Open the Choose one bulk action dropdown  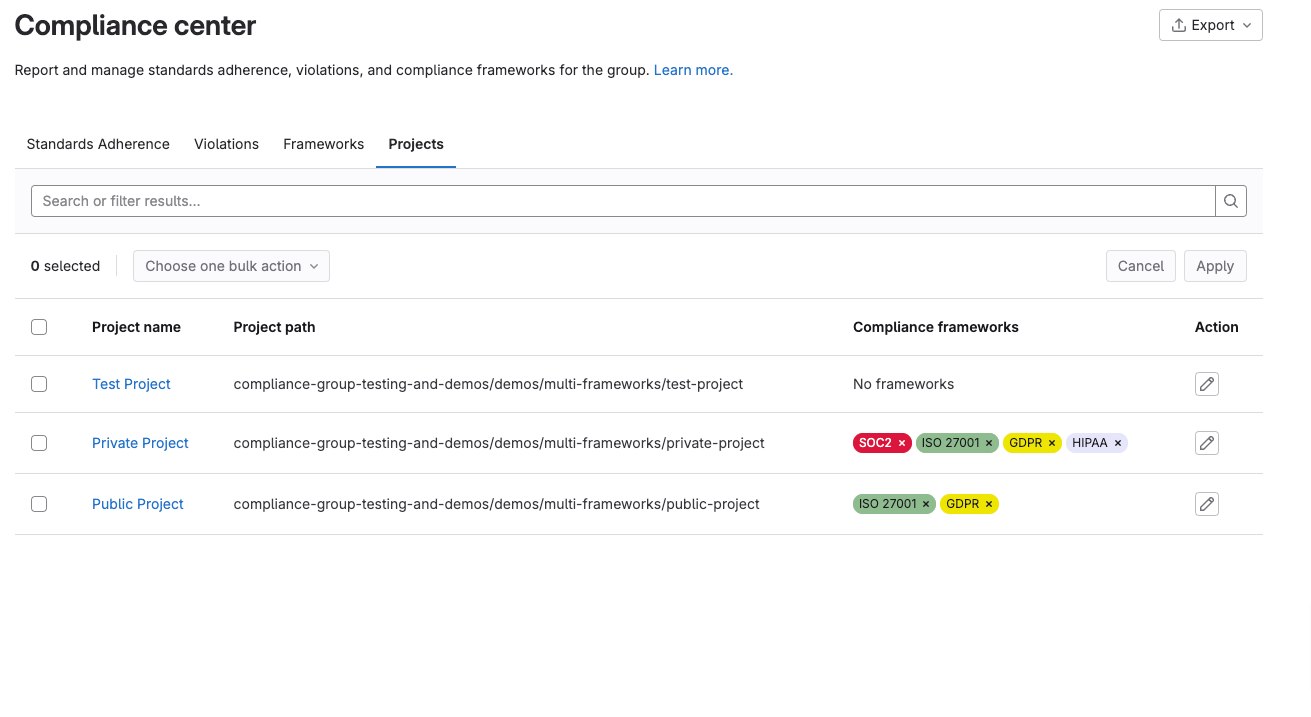click(x=231, y=265)
